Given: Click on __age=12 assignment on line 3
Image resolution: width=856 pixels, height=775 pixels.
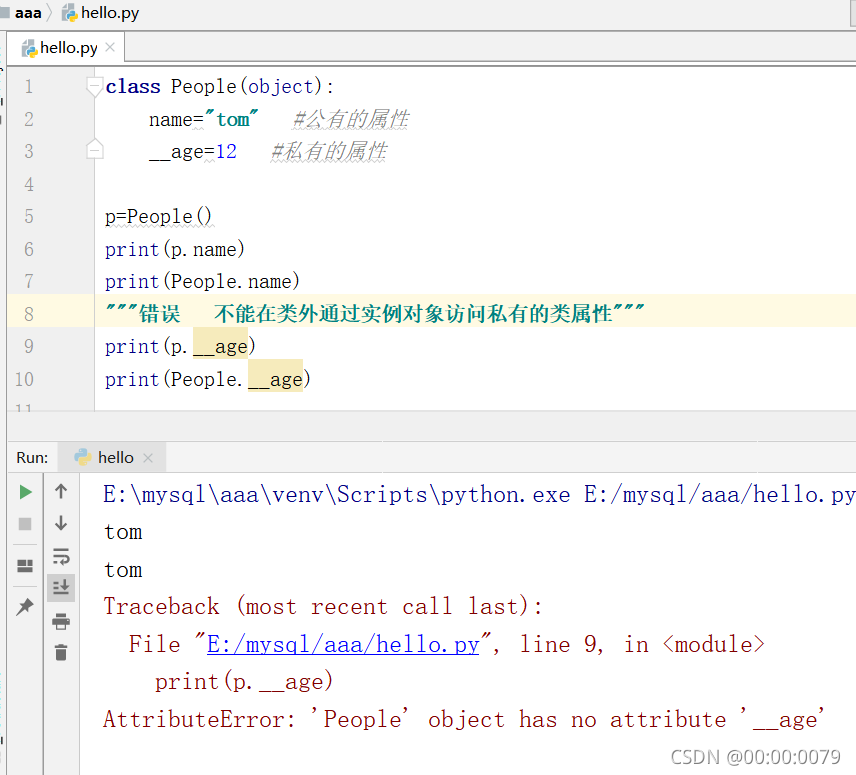Looking at the screenshot, I should [x=193, y=152].
